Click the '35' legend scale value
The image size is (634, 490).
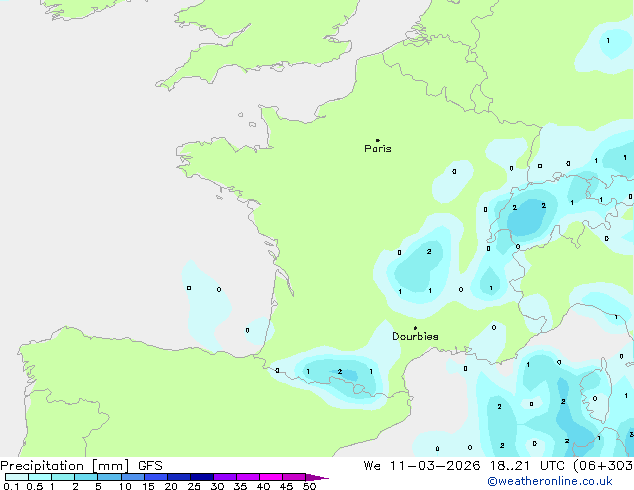tap(240, 486)
